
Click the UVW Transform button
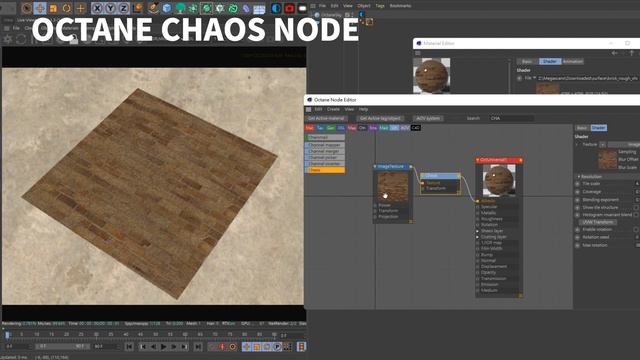coord(598,222)
